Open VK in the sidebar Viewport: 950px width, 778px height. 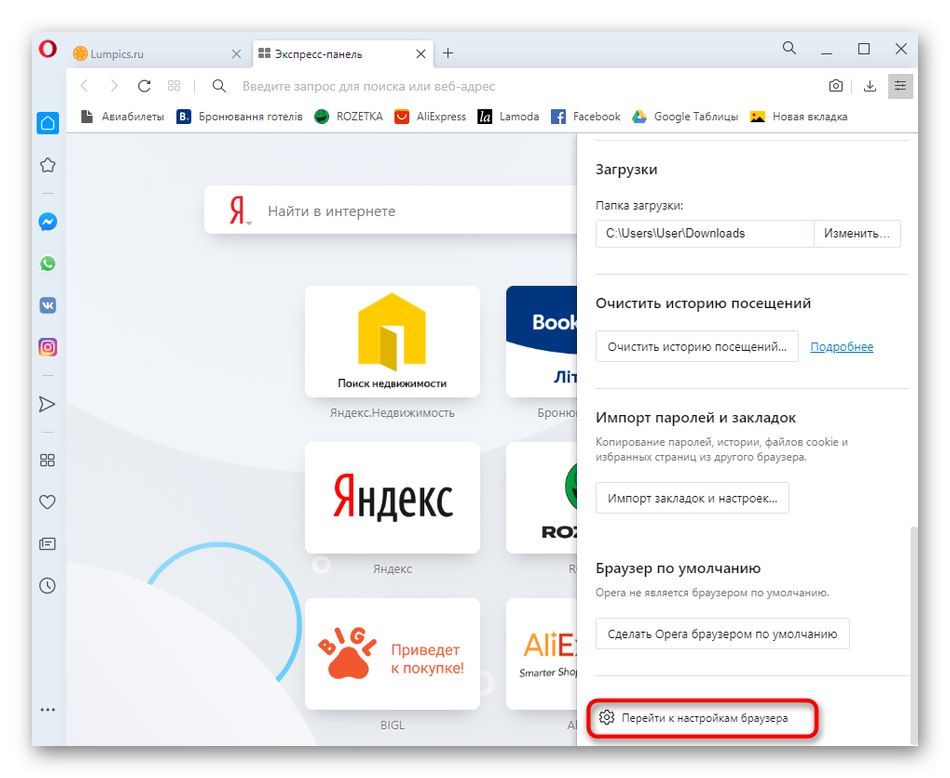[48, 305]
